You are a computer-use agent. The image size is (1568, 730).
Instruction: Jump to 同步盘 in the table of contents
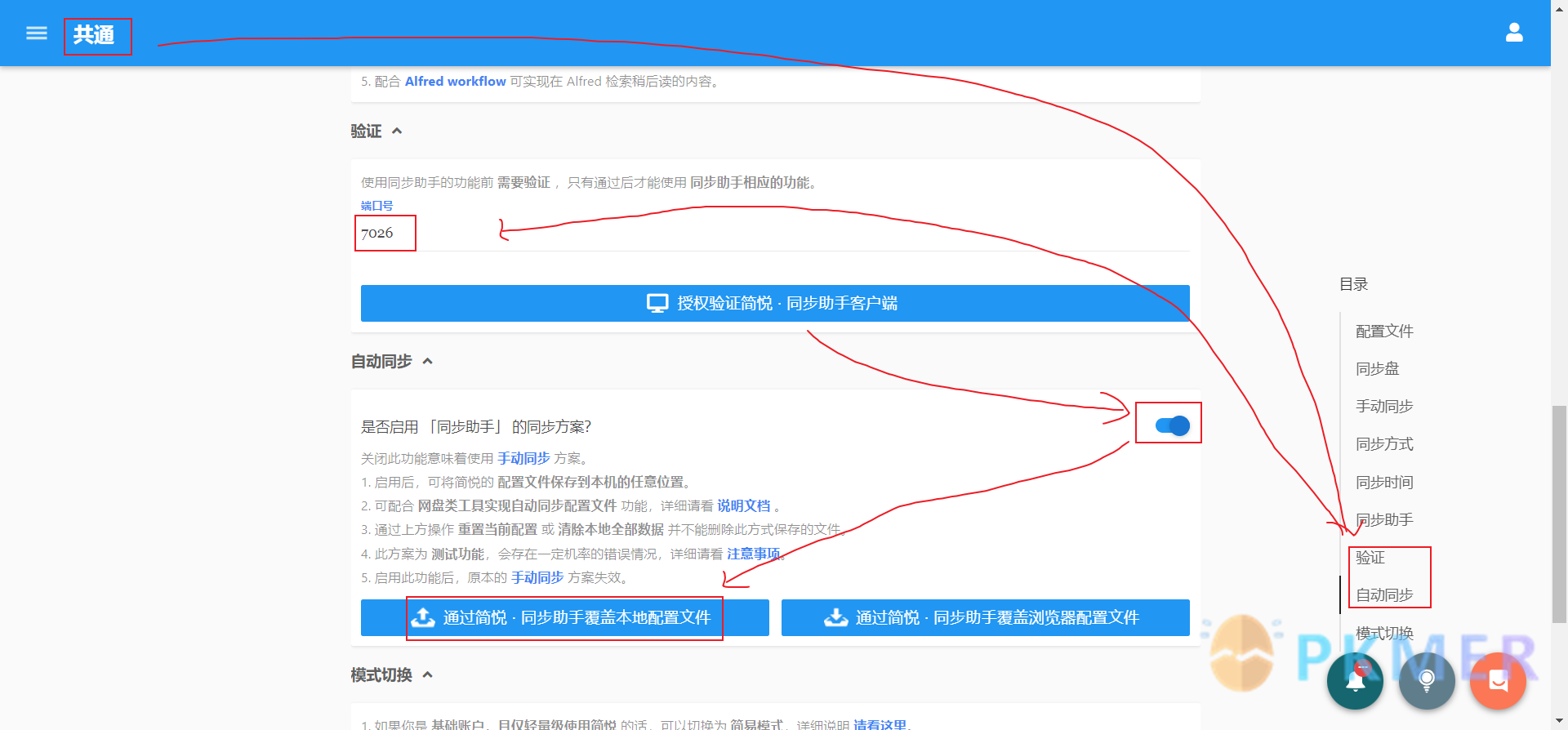point(1377,369)
